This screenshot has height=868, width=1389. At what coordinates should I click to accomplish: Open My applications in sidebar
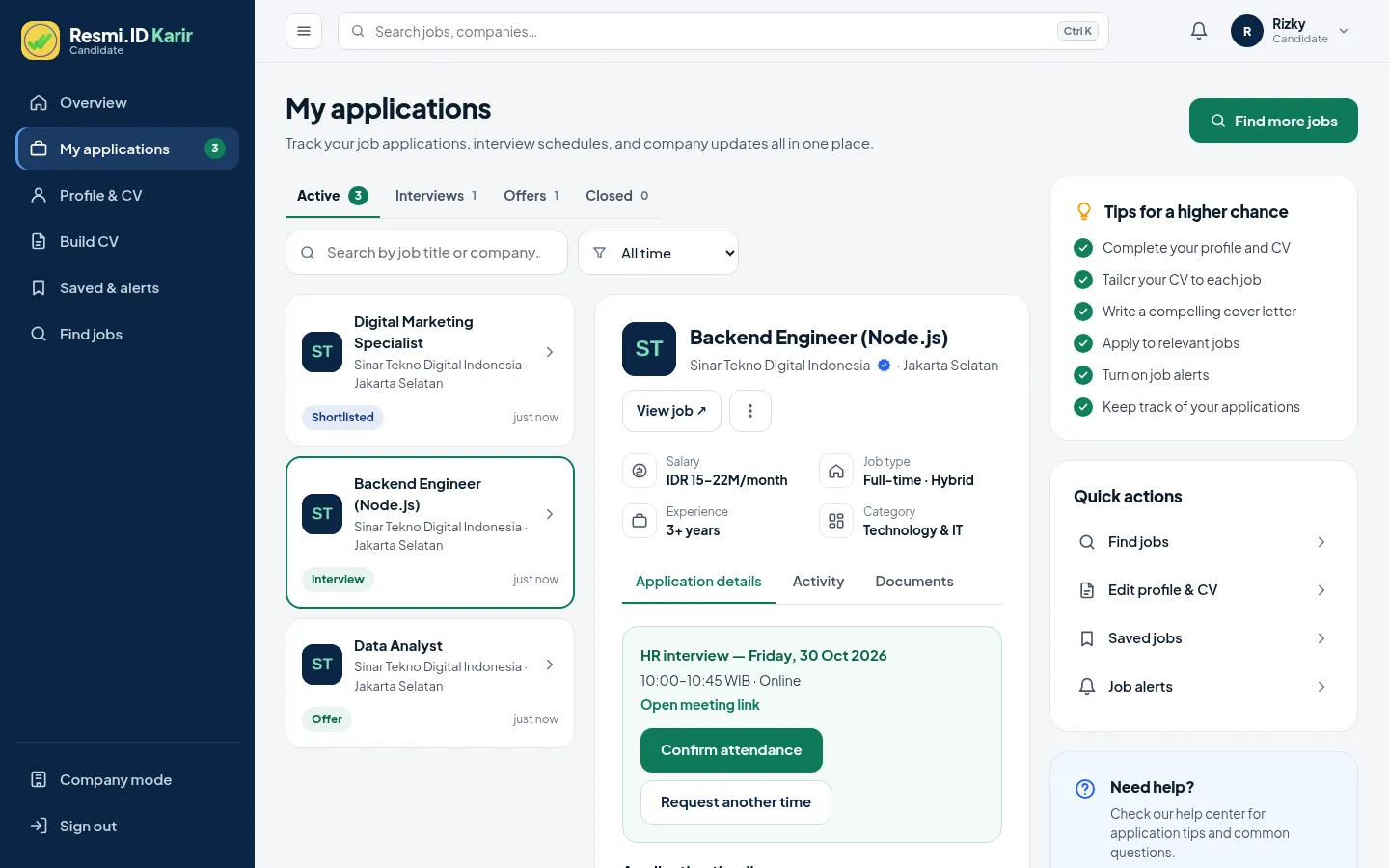(x=127, y=149)
